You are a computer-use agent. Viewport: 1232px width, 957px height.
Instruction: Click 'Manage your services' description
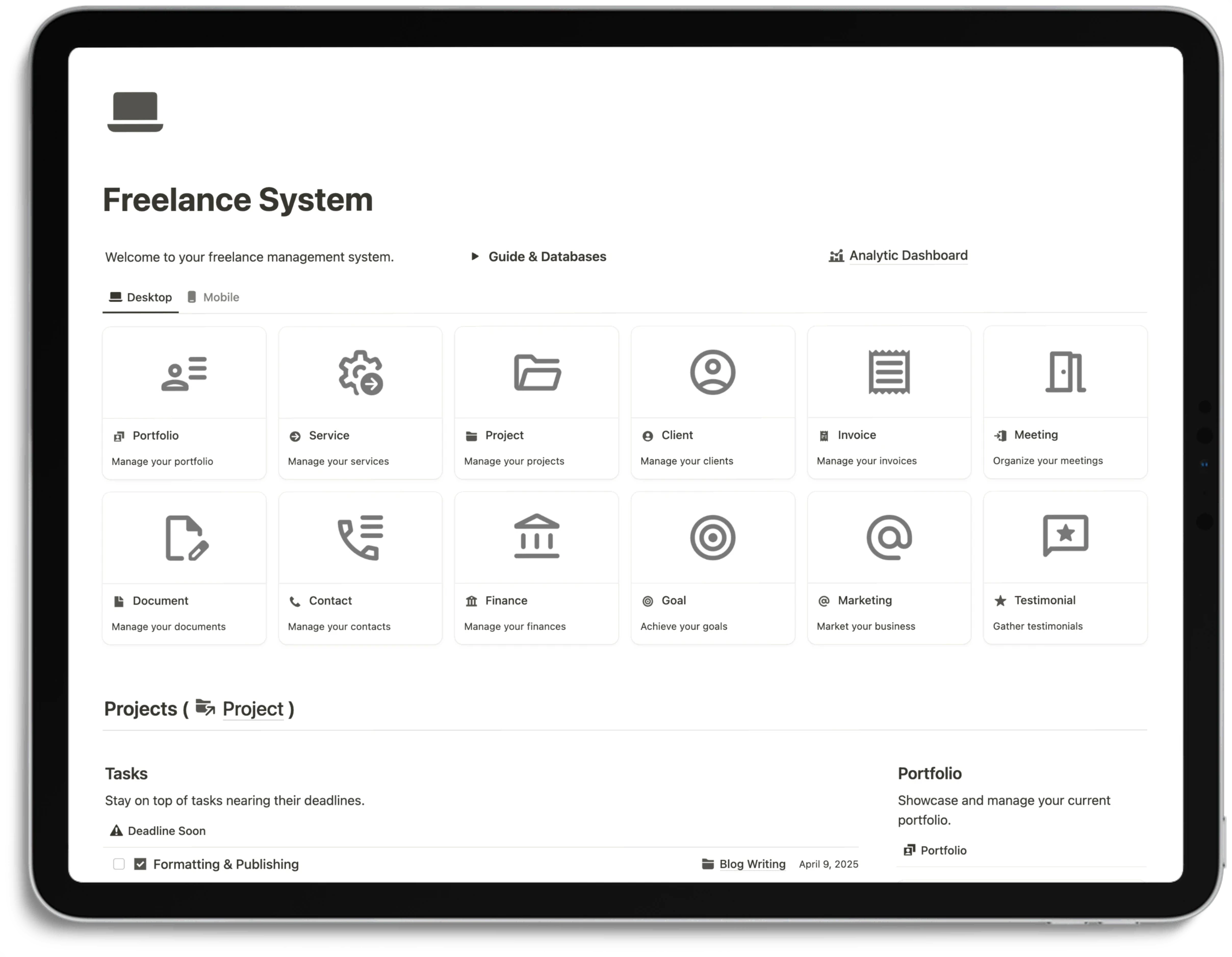338,461
